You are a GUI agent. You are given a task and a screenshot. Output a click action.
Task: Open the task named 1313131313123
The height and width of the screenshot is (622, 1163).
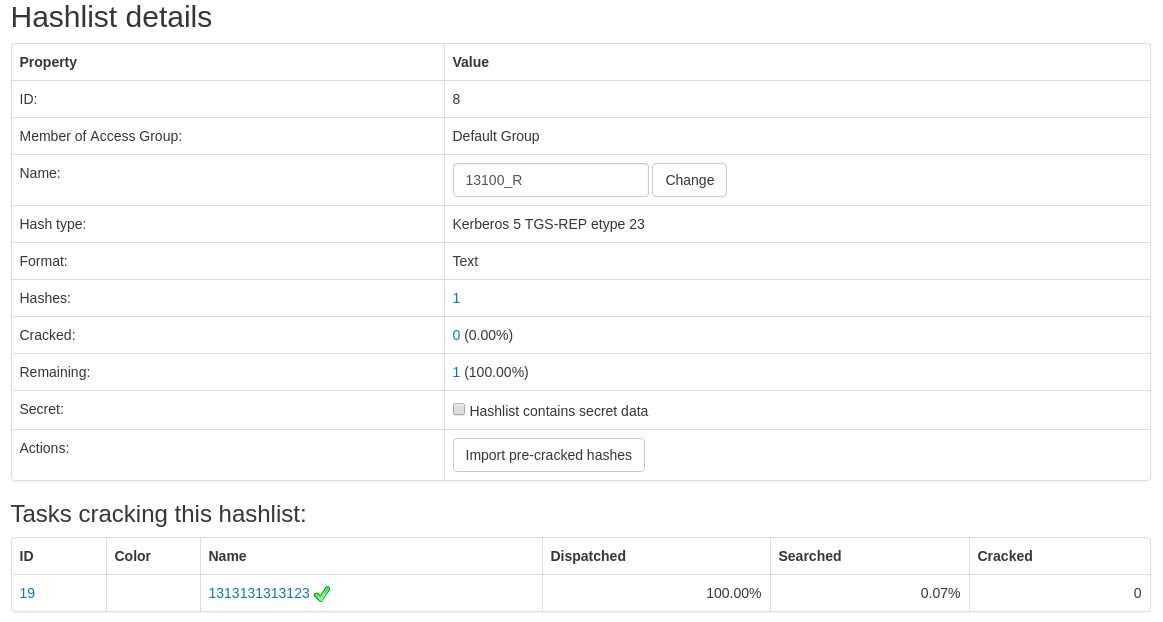(x=258, y=593)
